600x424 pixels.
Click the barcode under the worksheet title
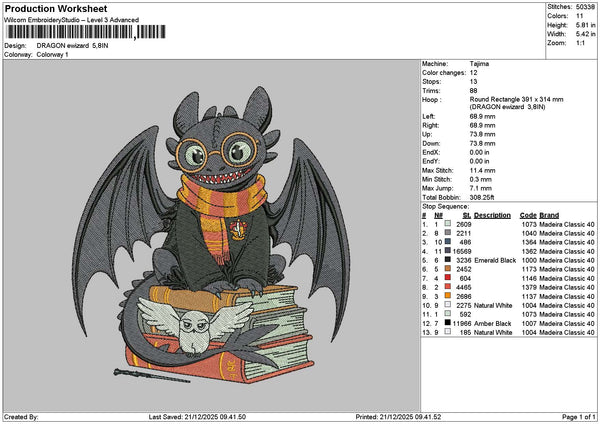(x=86, y=32)
